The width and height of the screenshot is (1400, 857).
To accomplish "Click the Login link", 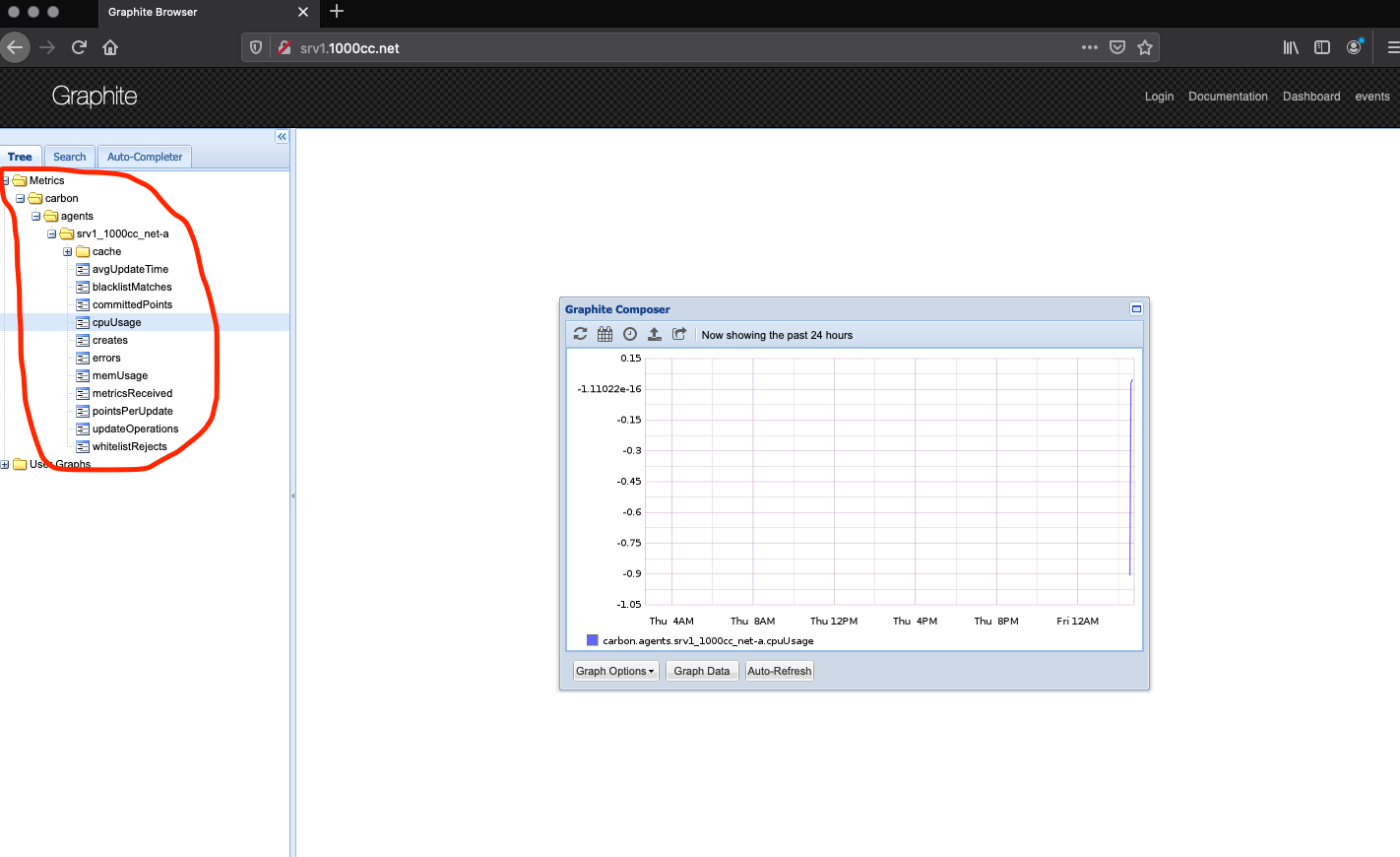I will pyautogui.click(x=1159, y=97).
